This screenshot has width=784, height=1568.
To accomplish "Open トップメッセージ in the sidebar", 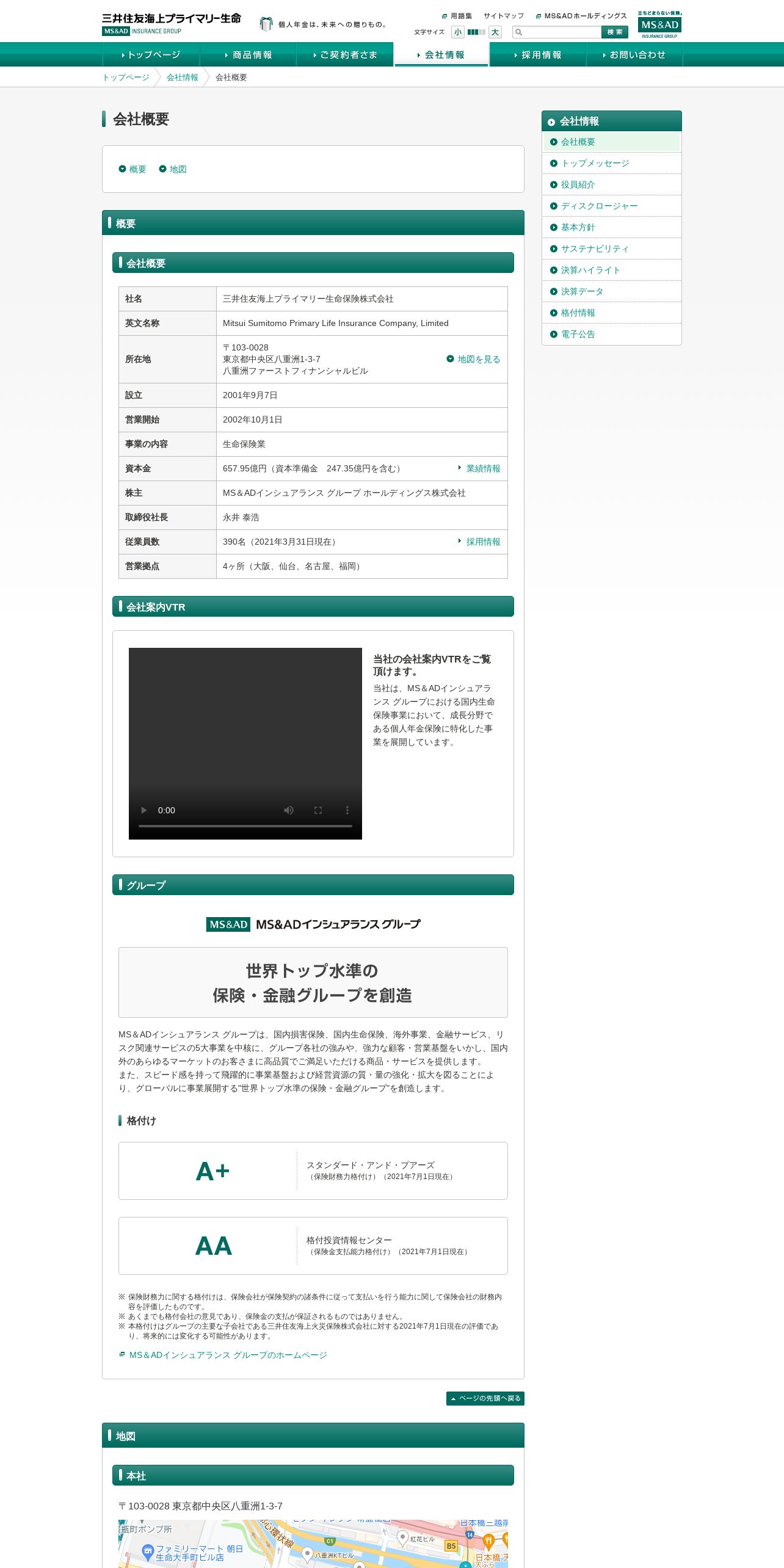I will (x=612, y=163).
